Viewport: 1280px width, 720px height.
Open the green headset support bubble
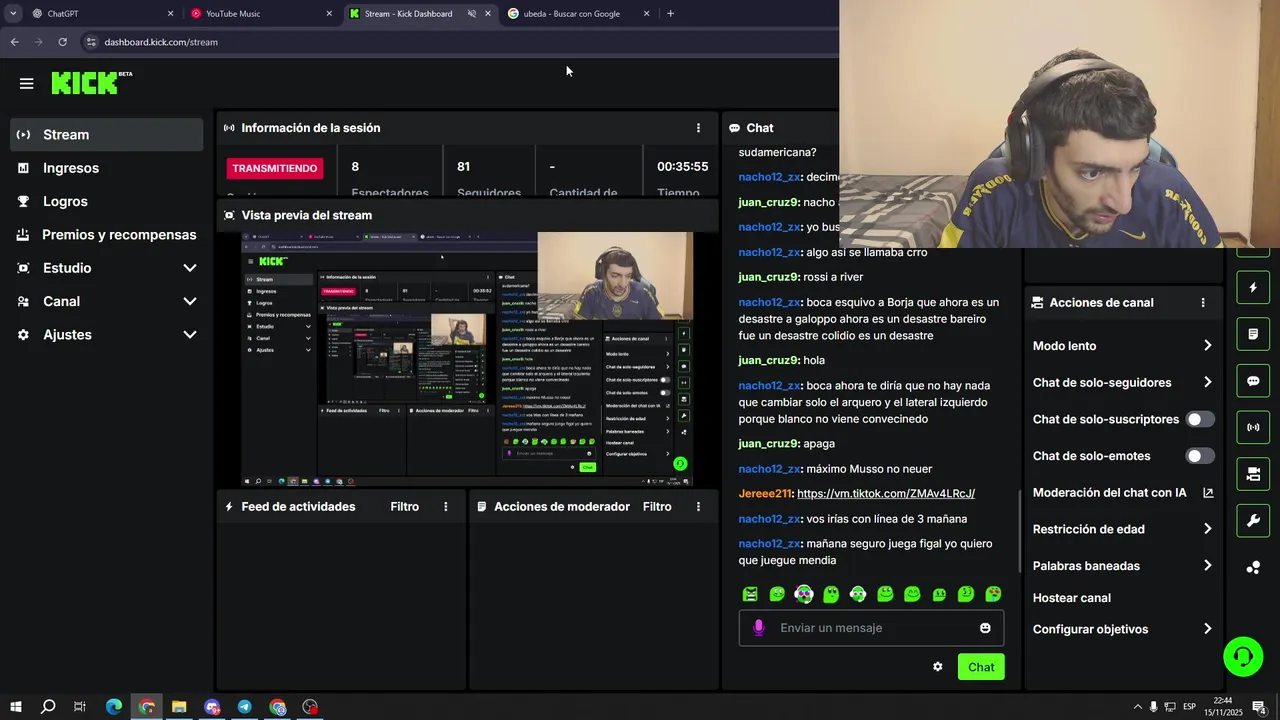[1243, 657]
